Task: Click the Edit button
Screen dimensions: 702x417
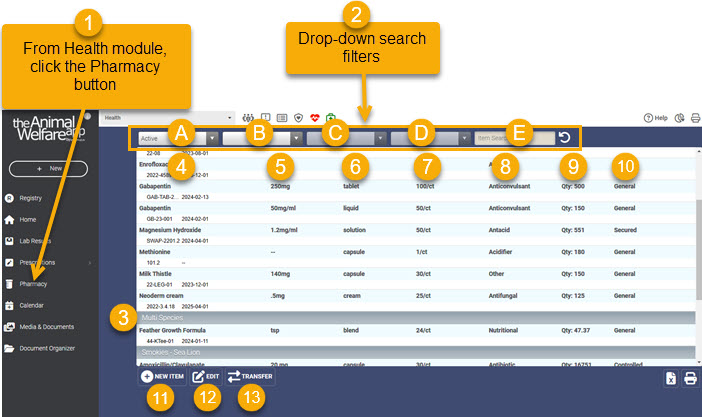Action: [x=206, y=376]
